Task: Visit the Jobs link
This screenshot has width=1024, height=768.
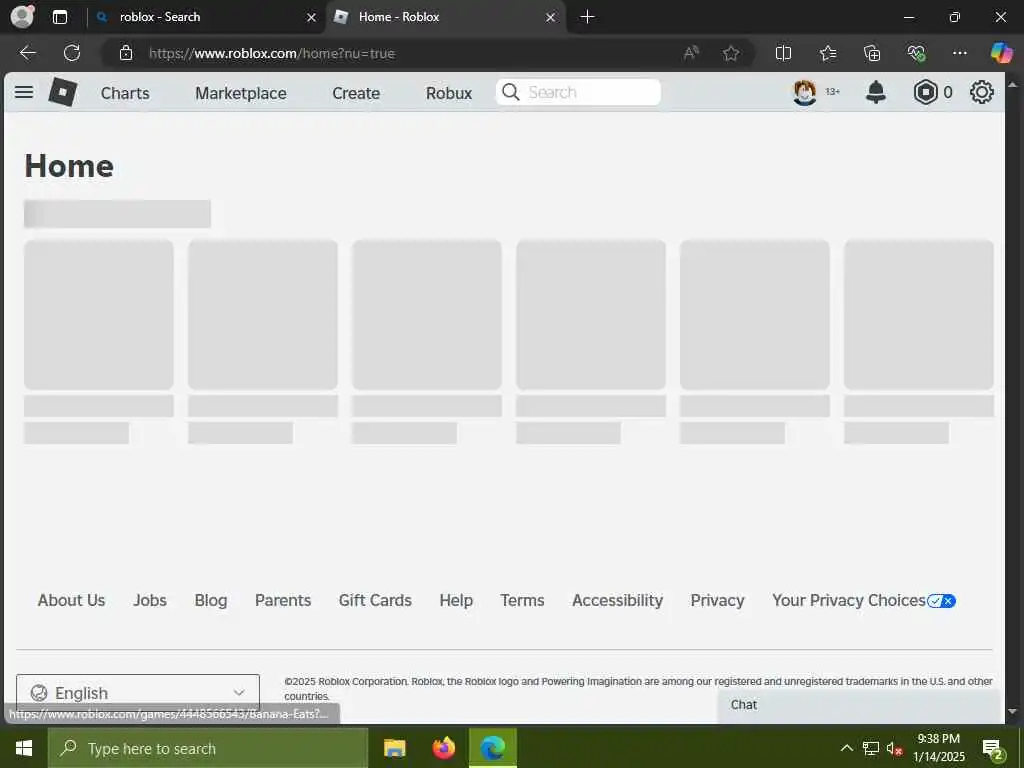Action: pyautogui.click(x=150, y=600)
